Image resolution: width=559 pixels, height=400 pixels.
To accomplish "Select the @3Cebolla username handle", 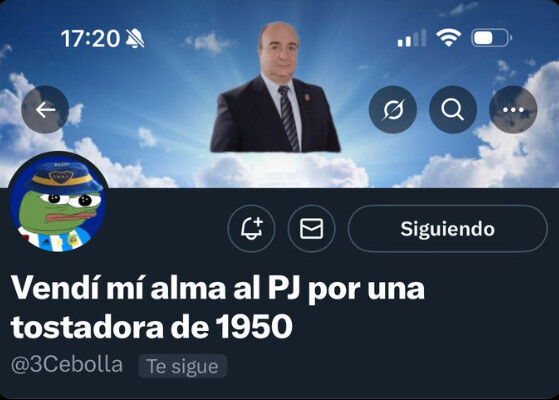I will point(67,365).
